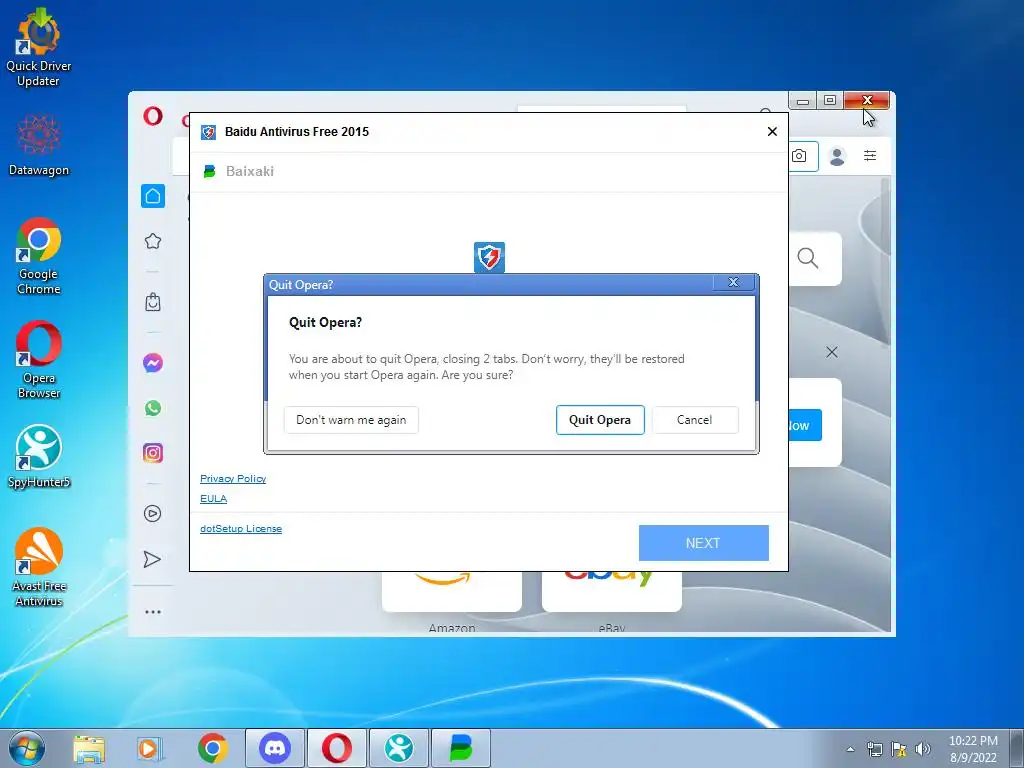This screenshot has height=768, width=1024.
Task: Switch to Discord in the taskbar
Action: click(x=275, y=748)
